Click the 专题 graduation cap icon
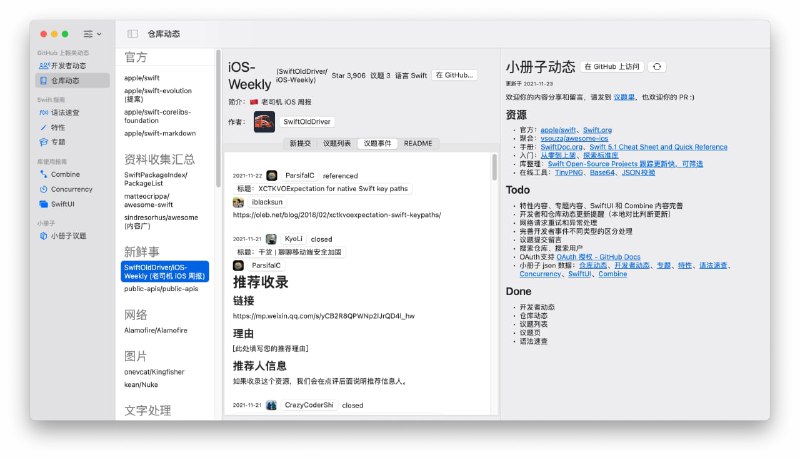 [x=43, y=142]
